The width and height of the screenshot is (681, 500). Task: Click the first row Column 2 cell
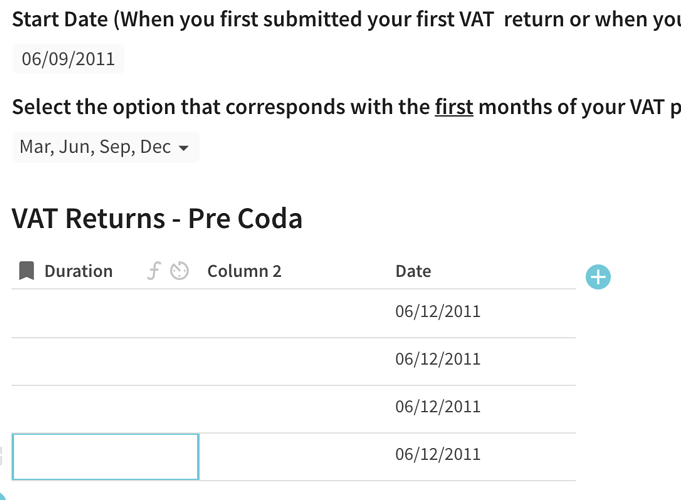pos(292,312)
